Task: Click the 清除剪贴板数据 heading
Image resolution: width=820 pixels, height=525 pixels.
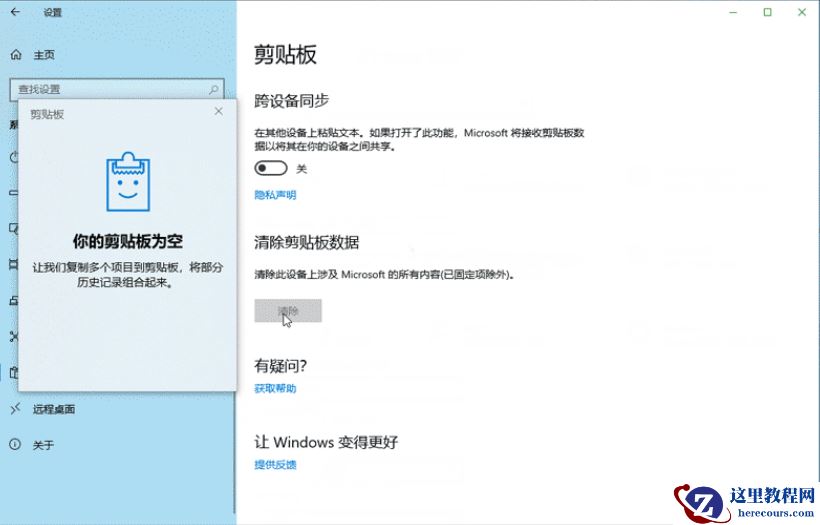Action: (x=306, y=243)
